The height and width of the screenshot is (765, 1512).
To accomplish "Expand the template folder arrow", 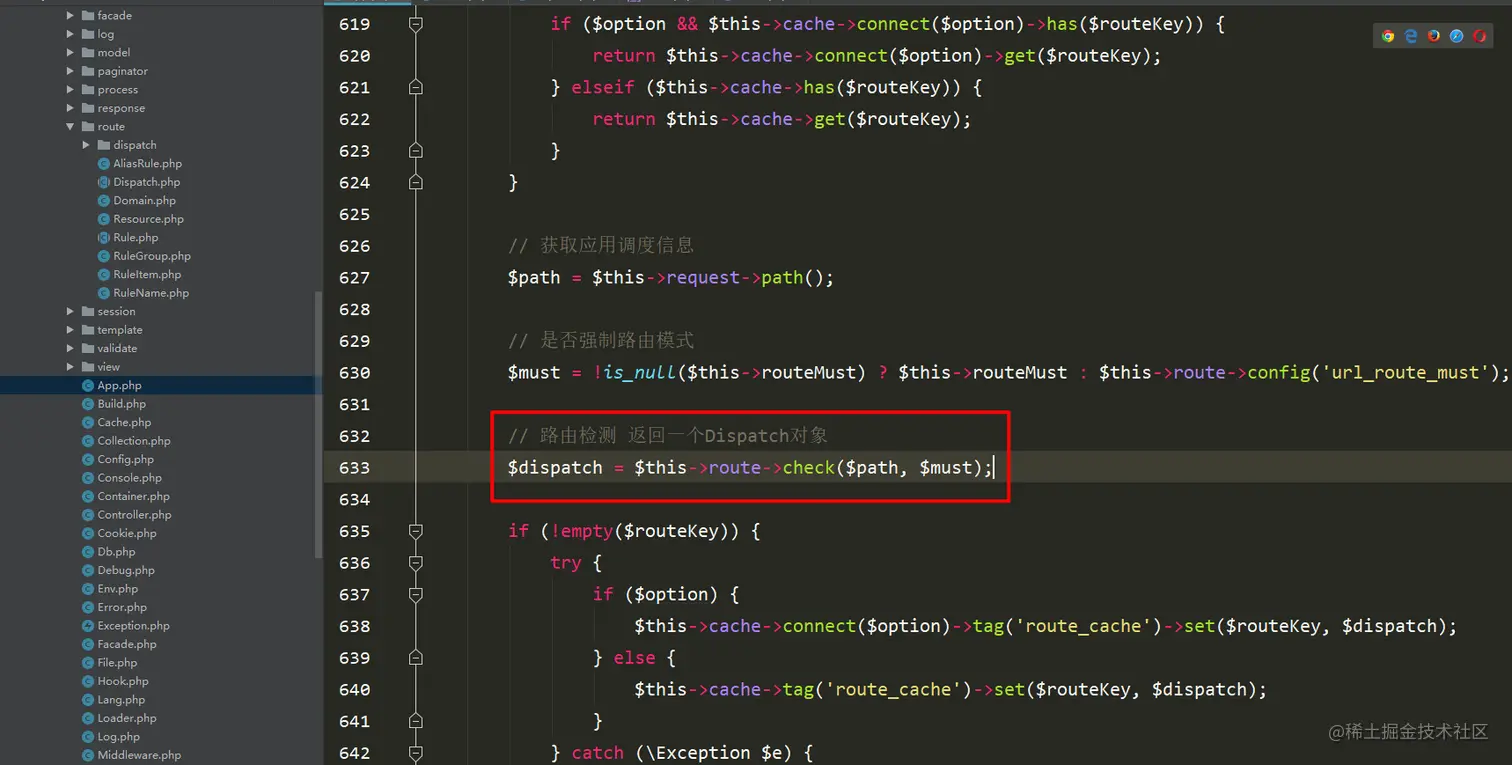I will pos(71,330).
